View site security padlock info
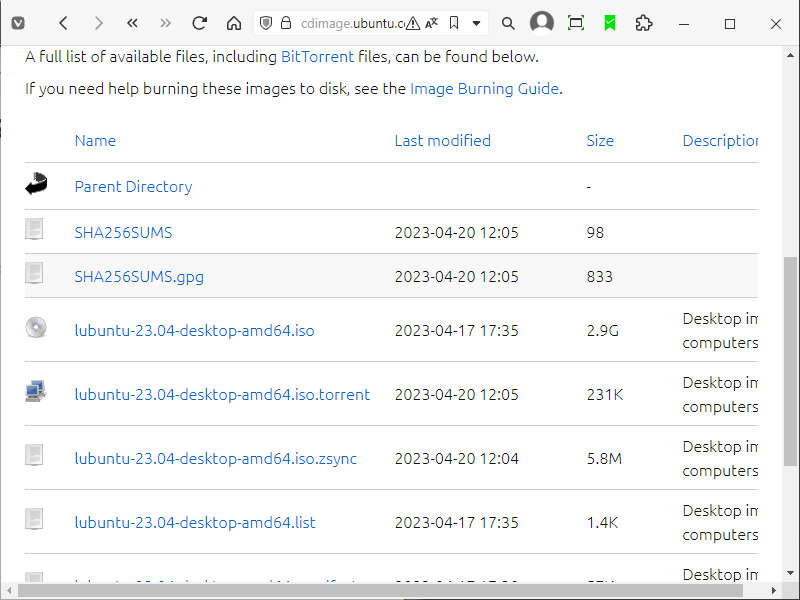Screen dimensions: 800x600 [286, 23]
